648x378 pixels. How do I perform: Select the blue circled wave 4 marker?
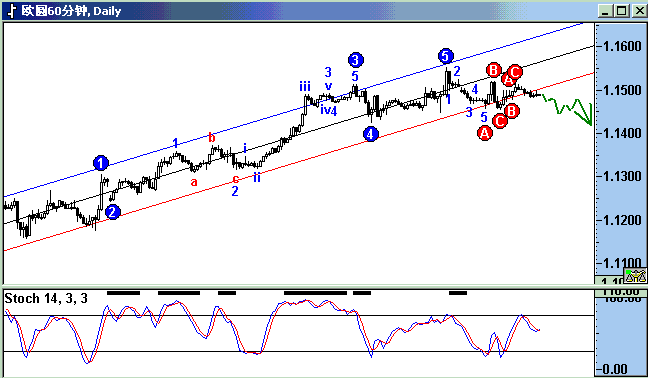tap(371, 134)
